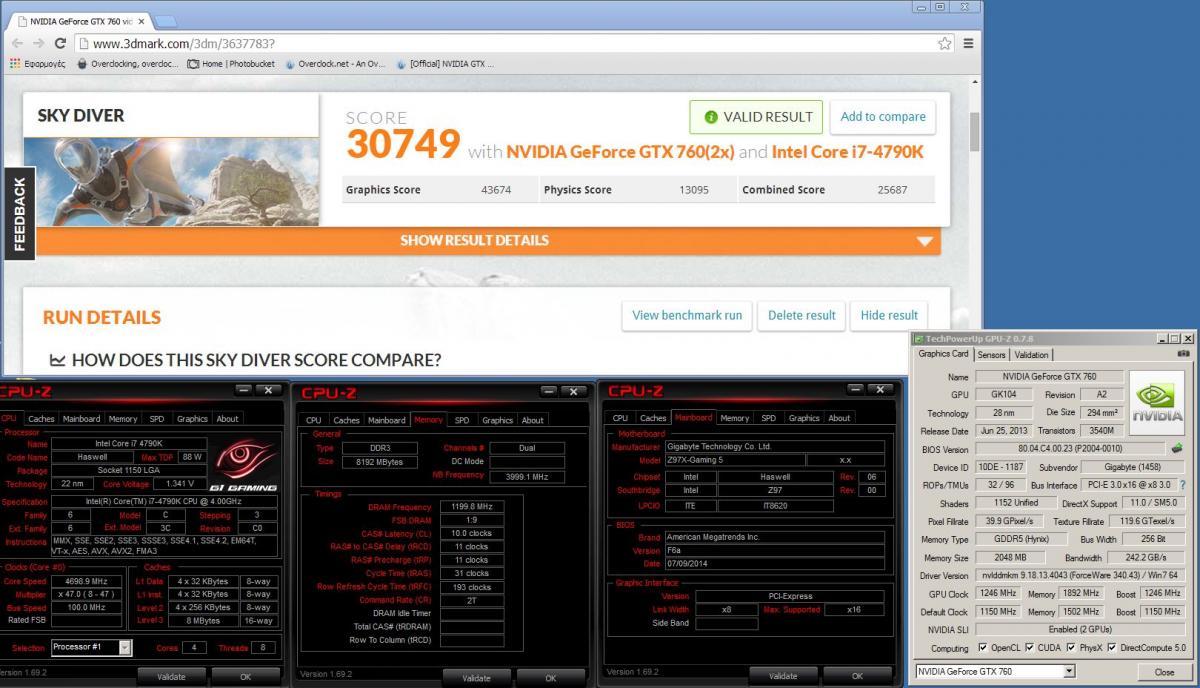This screenshot has width=1200, height=688.
Task: Open the [Official] NVIDIA GTX bookmark
Action: pos(445,64)
